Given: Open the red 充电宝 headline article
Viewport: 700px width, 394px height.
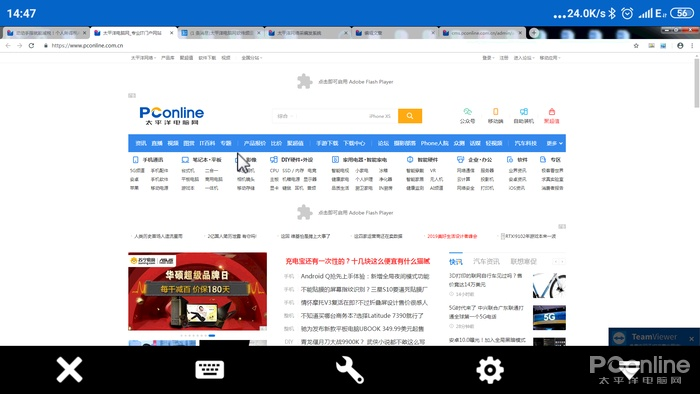Looking at the screenshot, I should [358, 261].
